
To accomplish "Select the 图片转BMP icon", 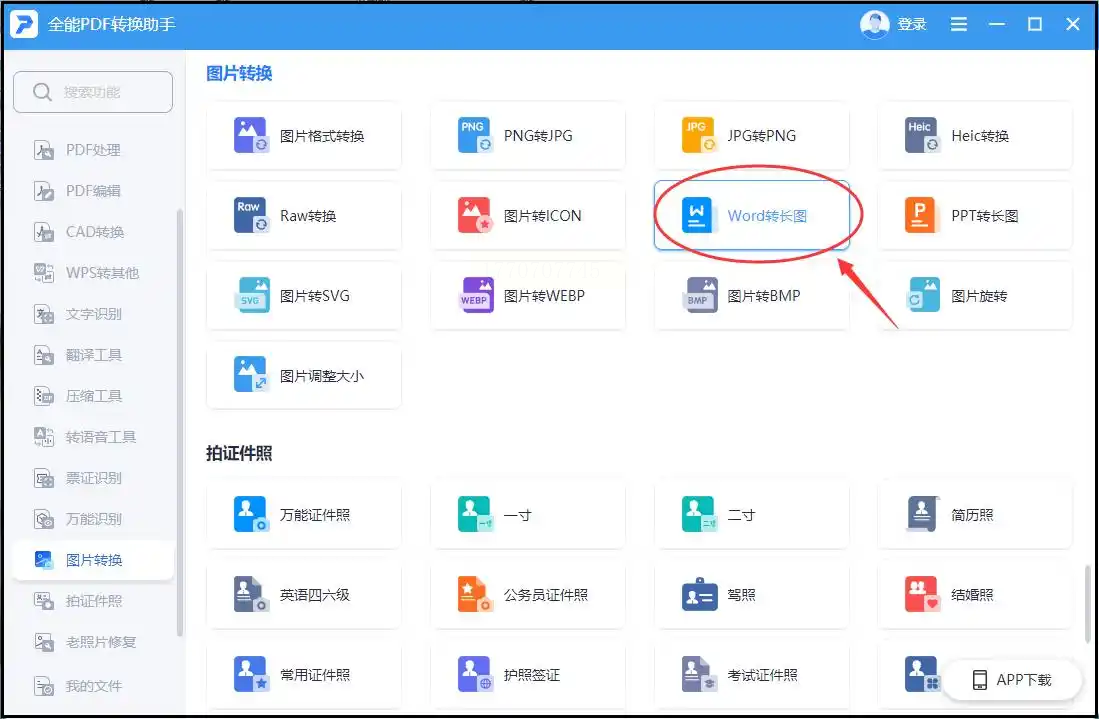I will click(x=698, y=295).
